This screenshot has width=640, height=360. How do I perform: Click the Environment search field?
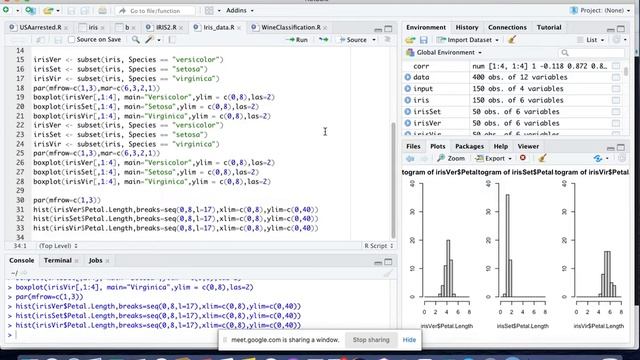(591, 52)
